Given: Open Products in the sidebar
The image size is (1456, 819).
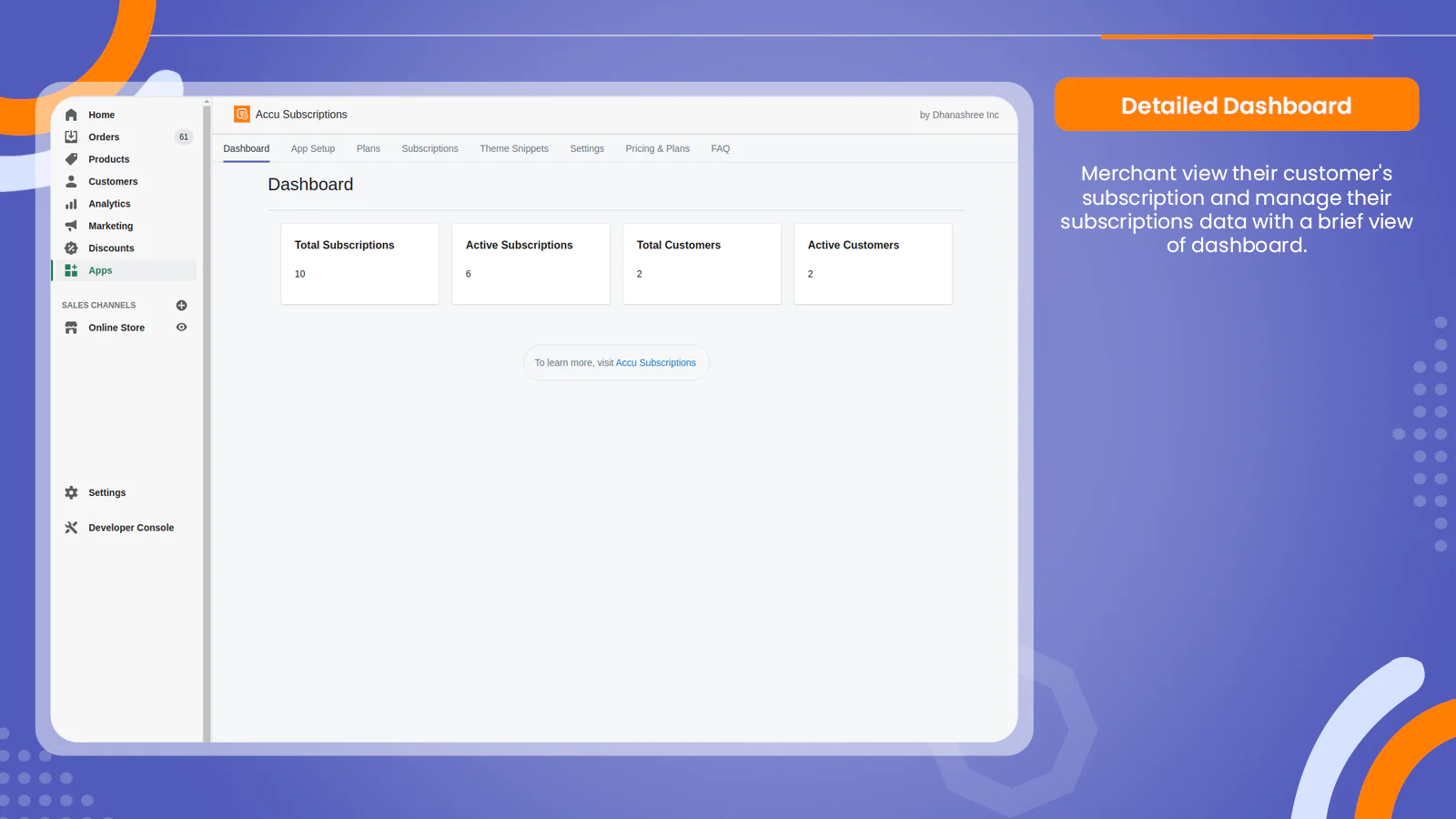Looking at the screenshot, I should [x=108, y=159].
